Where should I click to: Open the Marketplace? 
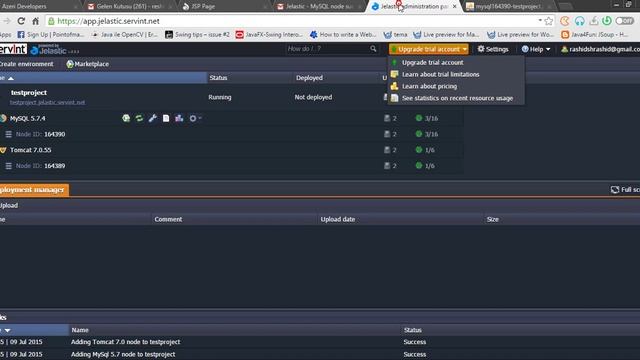point(87,64)
